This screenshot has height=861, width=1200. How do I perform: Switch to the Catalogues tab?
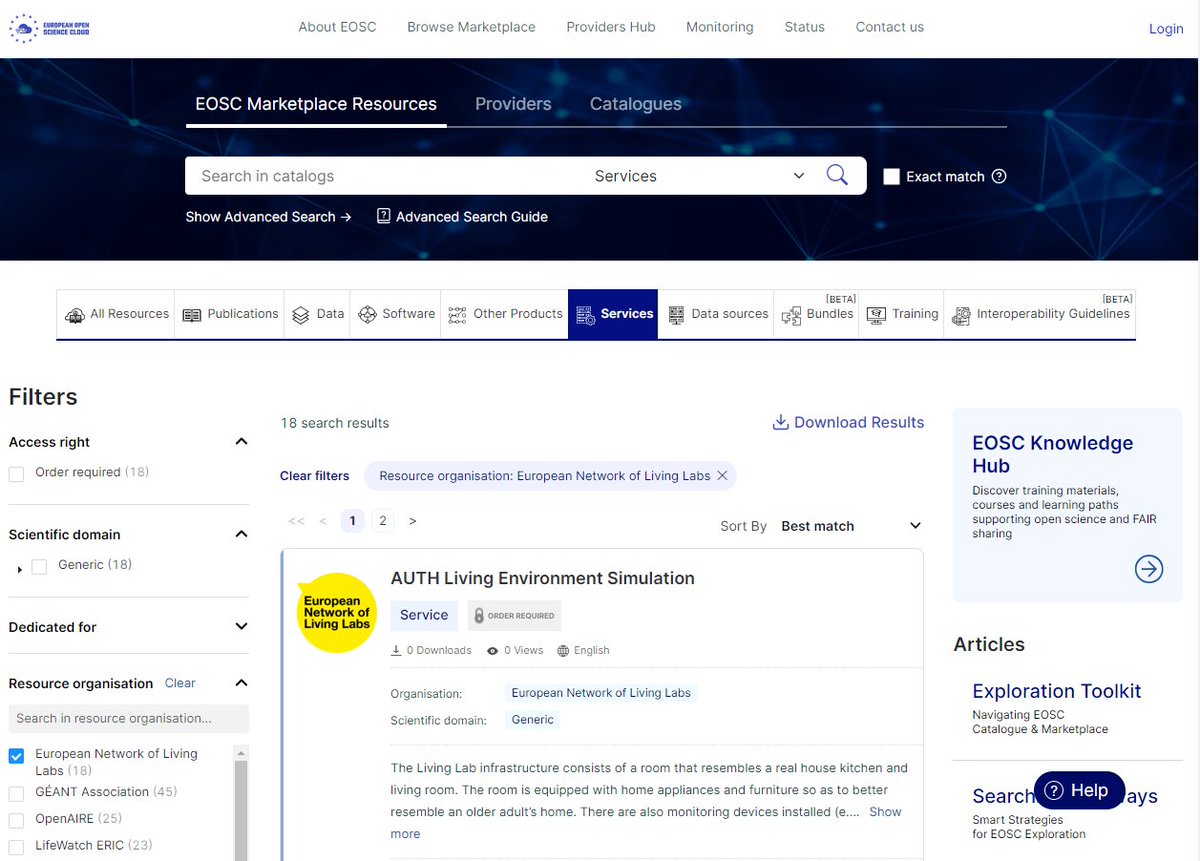click(636, 104)
